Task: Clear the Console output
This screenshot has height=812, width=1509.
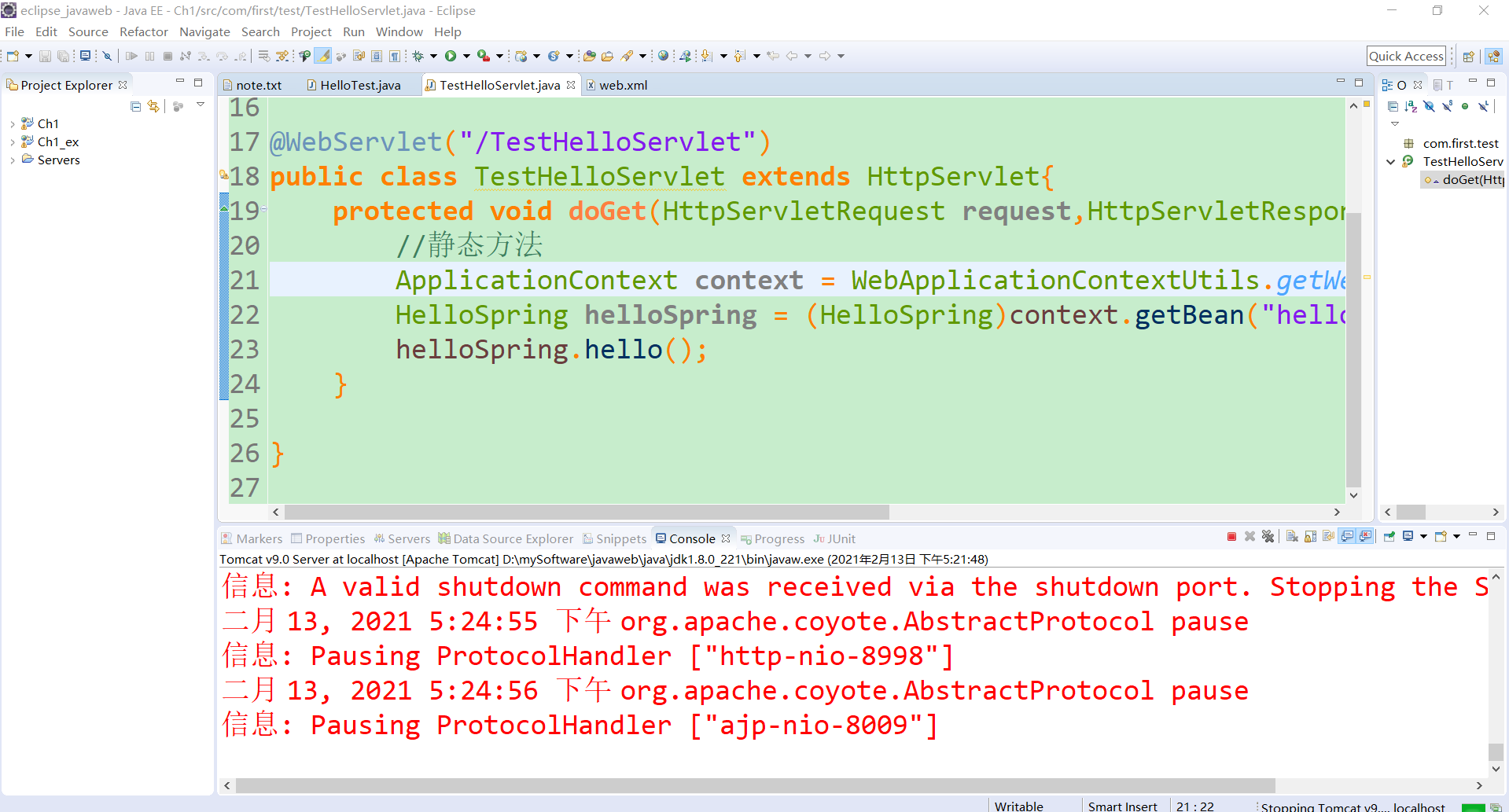Action: (x=1292, y=537)
